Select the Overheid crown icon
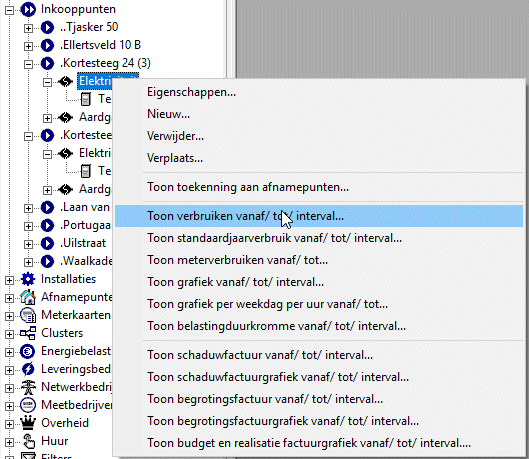This screenshot has width=529, height=459. (x=28, y=423)
